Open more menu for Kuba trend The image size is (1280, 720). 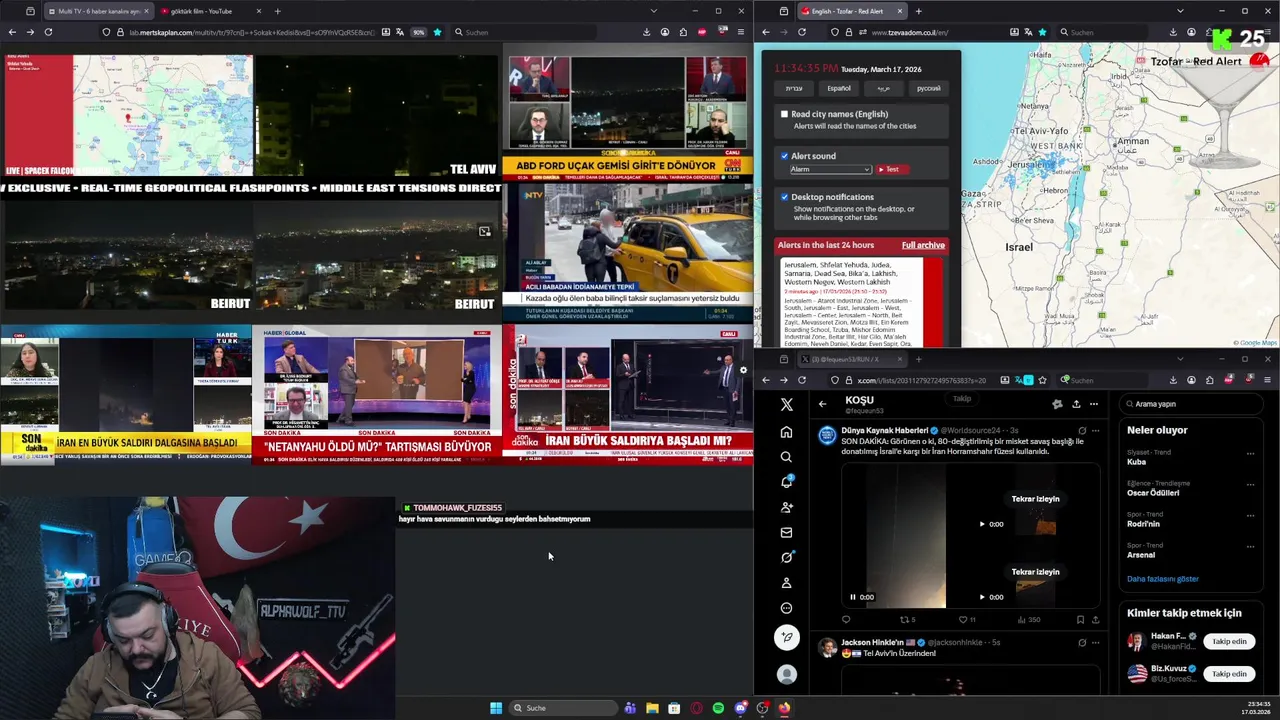coord(1250,453)
